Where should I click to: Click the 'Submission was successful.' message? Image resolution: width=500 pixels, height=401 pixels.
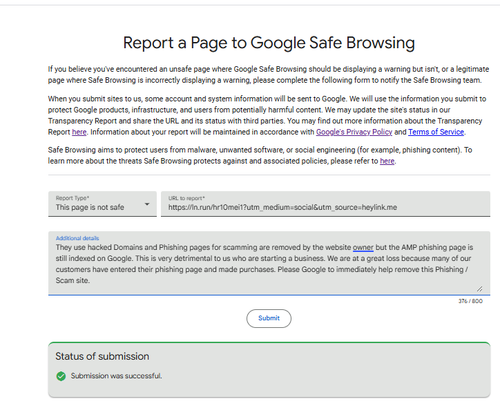point(116,376)
